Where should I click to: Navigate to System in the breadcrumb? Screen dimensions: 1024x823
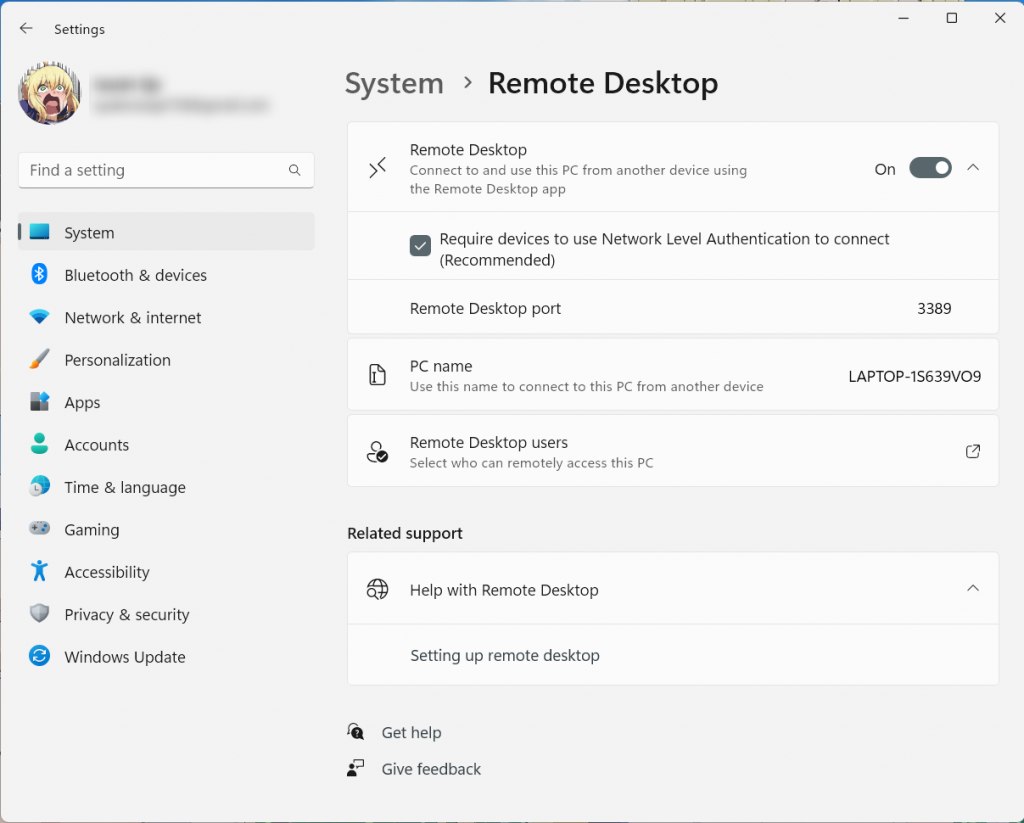(x=394, y=84)
